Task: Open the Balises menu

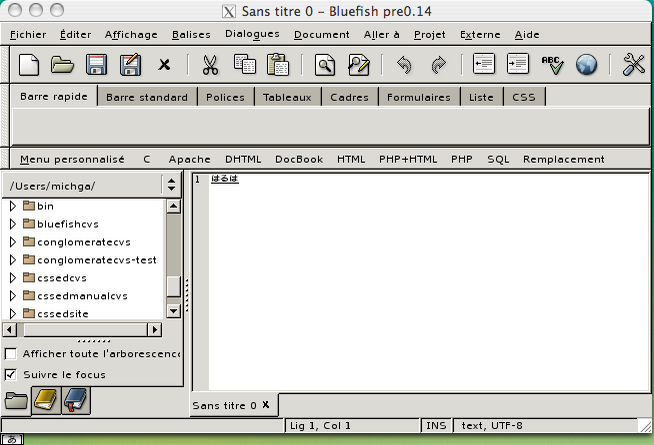Action: point(191,35)
